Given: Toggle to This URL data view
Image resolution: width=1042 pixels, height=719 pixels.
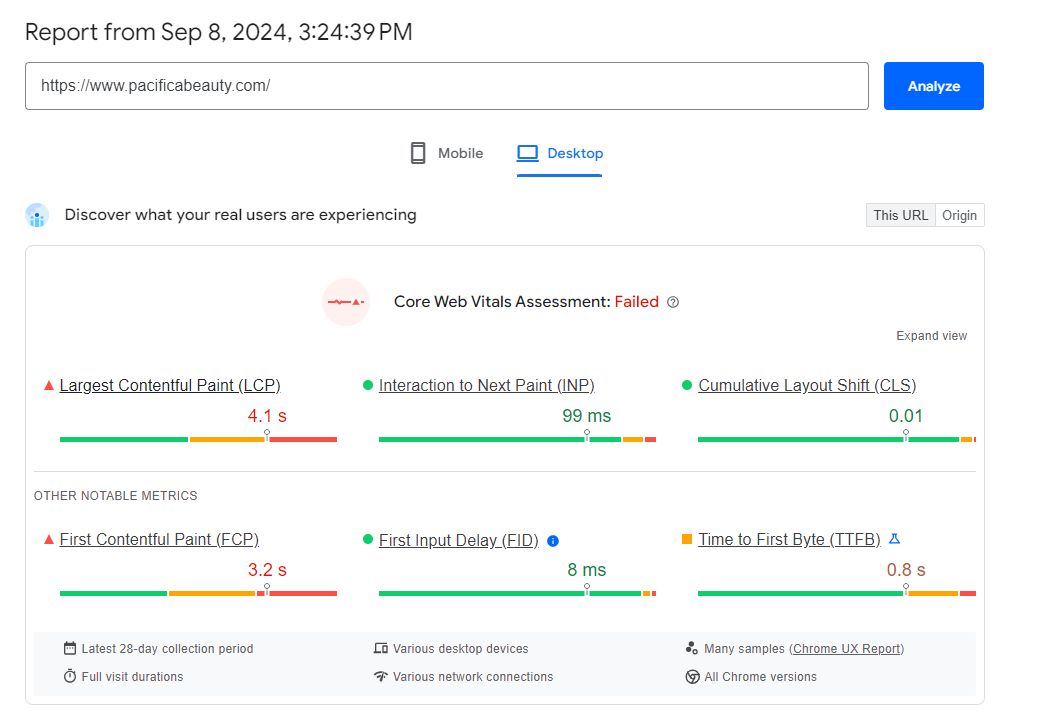Looking at the screenshot, I should tap(900, 215).
